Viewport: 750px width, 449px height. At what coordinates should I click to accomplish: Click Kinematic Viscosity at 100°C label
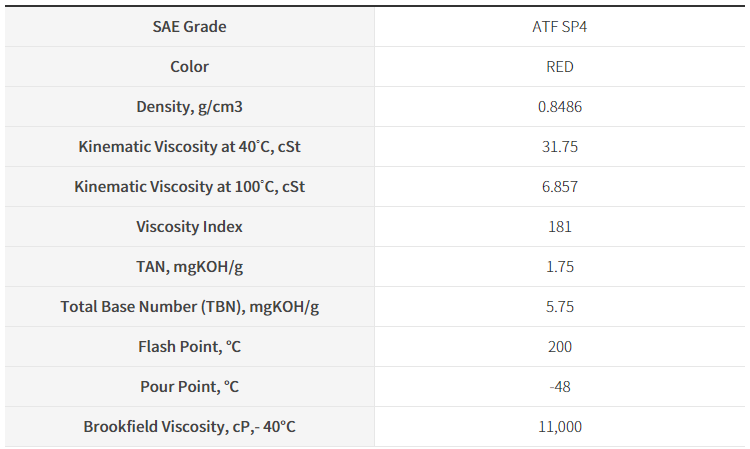[189, 186]
